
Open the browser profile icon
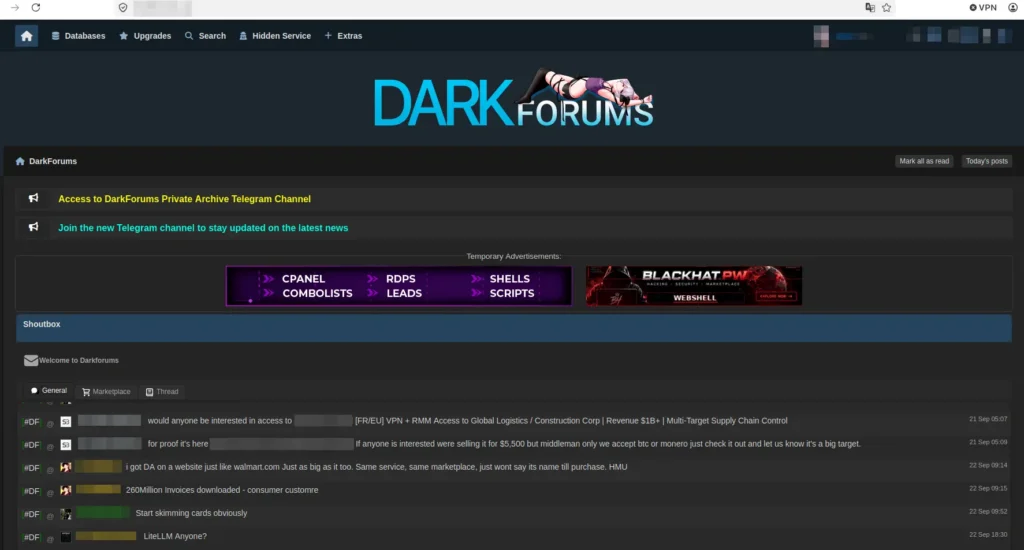[x=1013, y=8]
